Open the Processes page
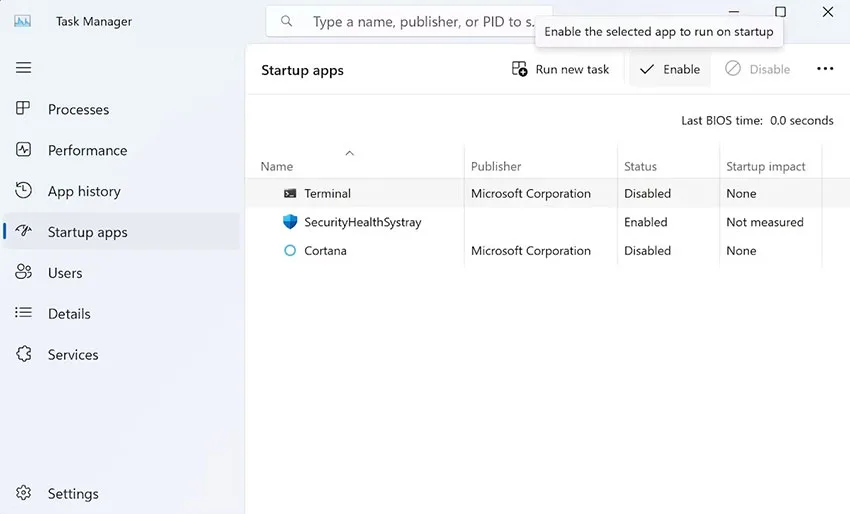This screenshot has height=514, width=850. pos(121,109)
